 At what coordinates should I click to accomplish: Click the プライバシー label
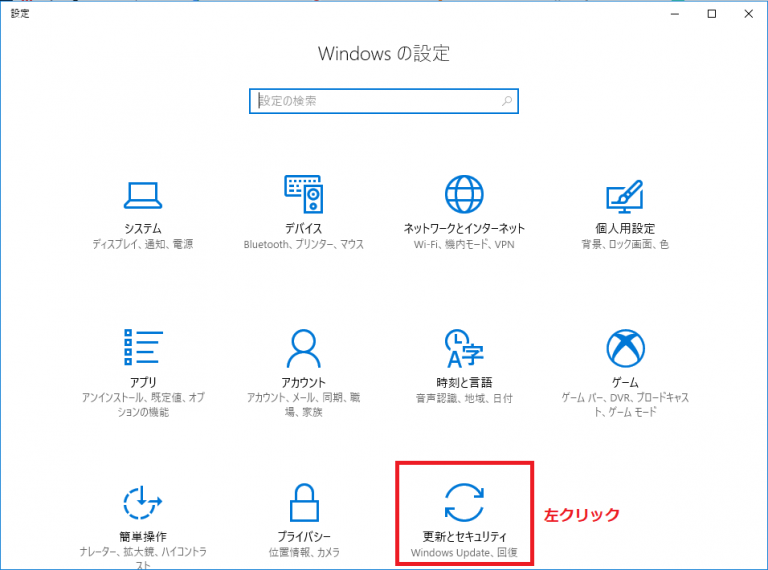click(304, 536)
